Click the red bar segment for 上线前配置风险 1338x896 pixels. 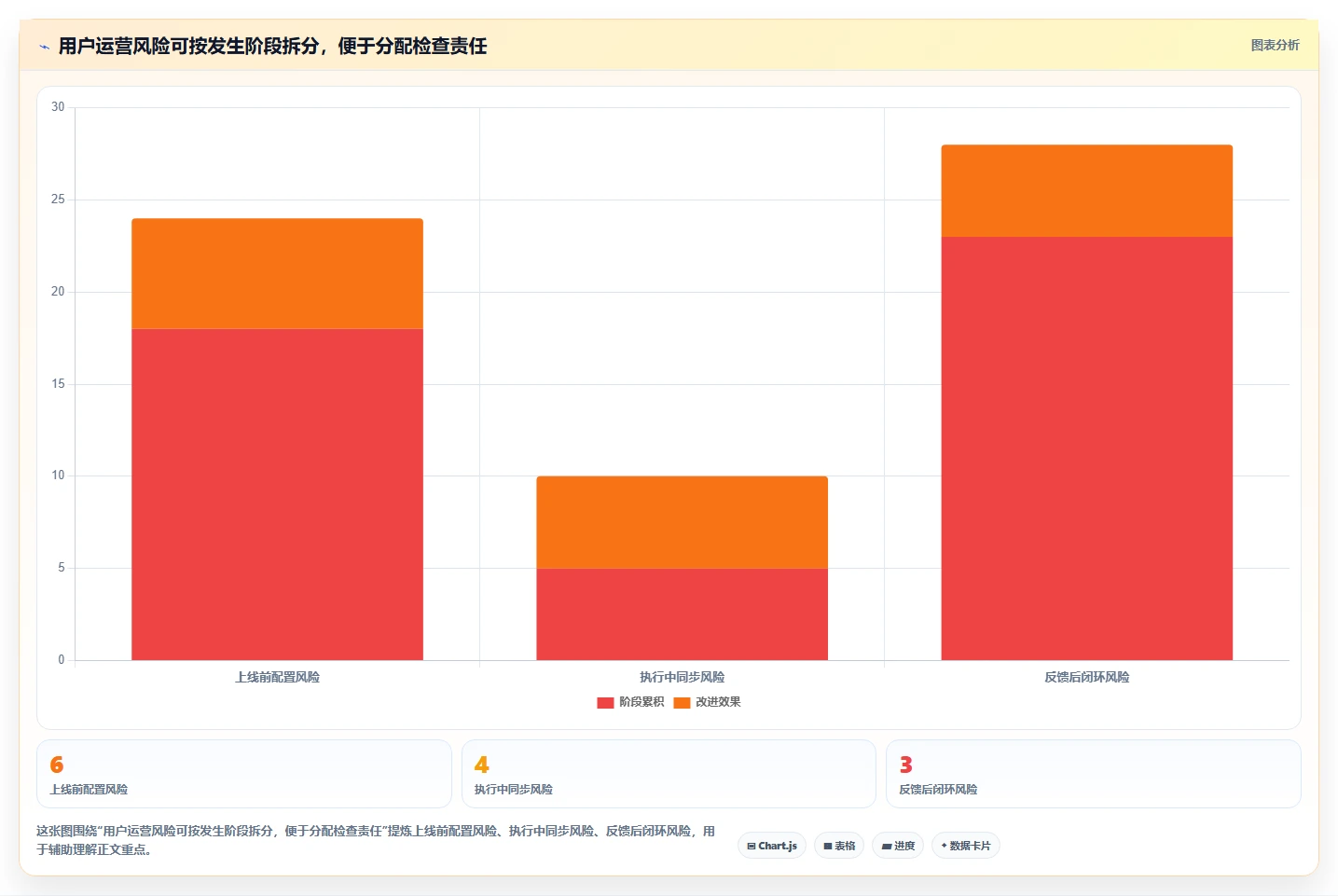tap(277, 494)
